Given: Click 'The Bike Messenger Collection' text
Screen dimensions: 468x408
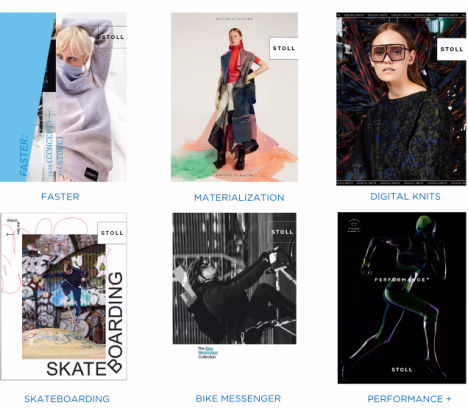Looking at the screenshot, I should 208,352.
